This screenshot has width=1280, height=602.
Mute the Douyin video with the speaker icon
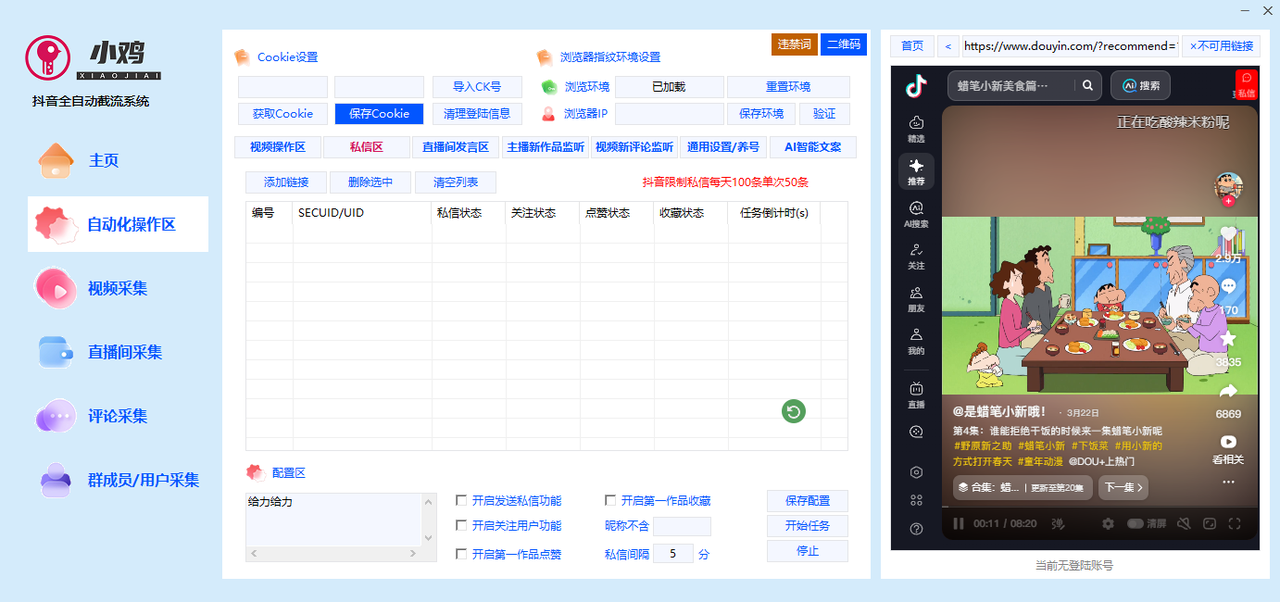coord(1183,524)
